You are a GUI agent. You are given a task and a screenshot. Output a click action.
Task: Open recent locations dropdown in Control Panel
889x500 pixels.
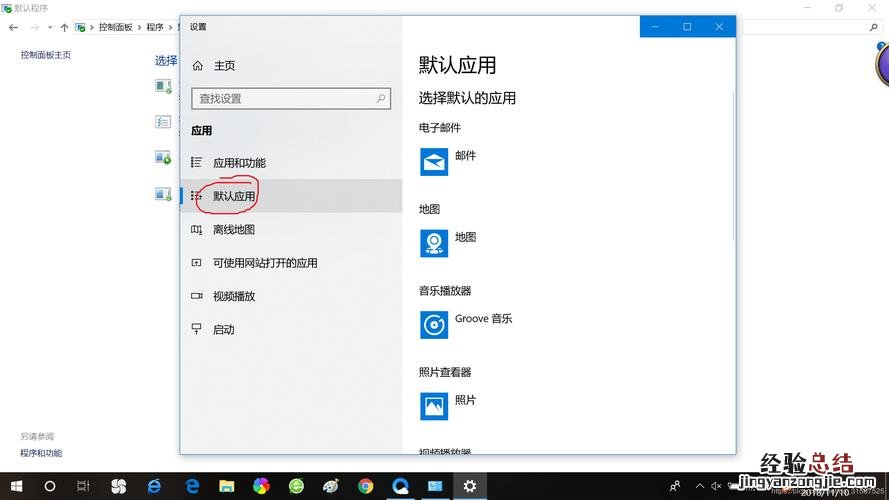(50, 27)
